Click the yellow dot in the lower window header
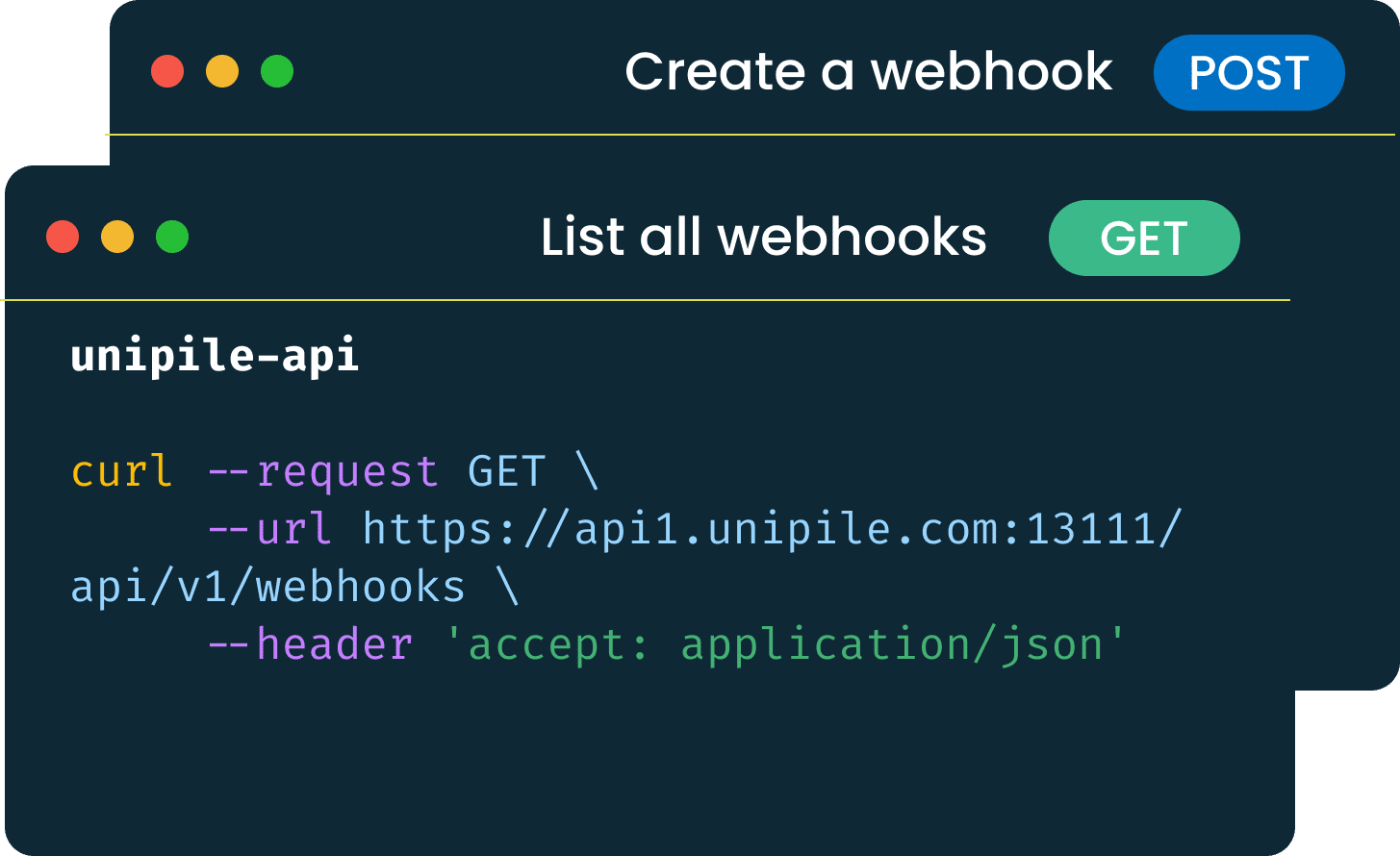The image size is (1400, 856). pyautogui.click(x=117, y=238)
